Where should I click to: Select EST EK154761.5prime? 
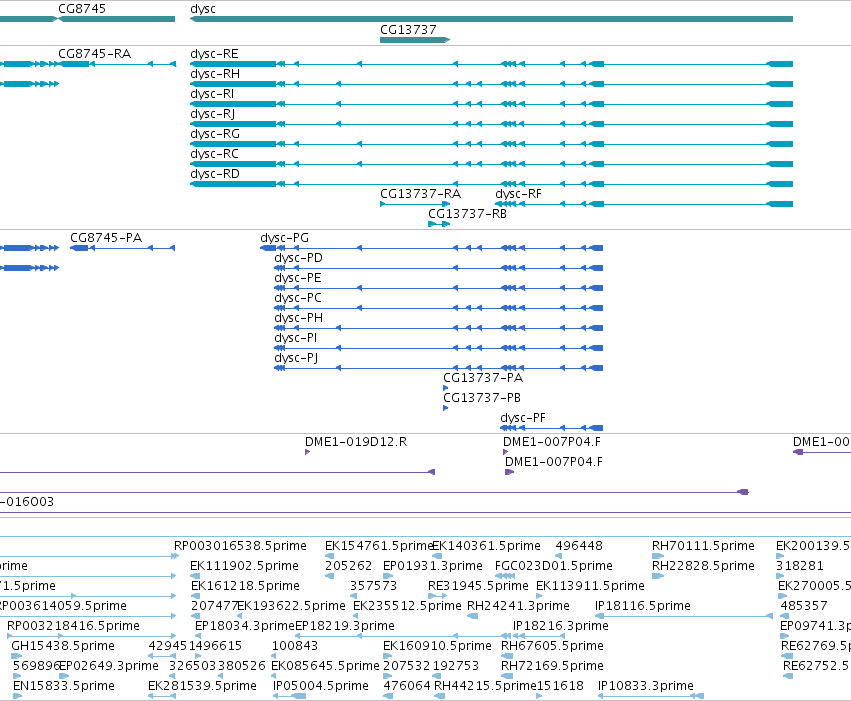379,546
